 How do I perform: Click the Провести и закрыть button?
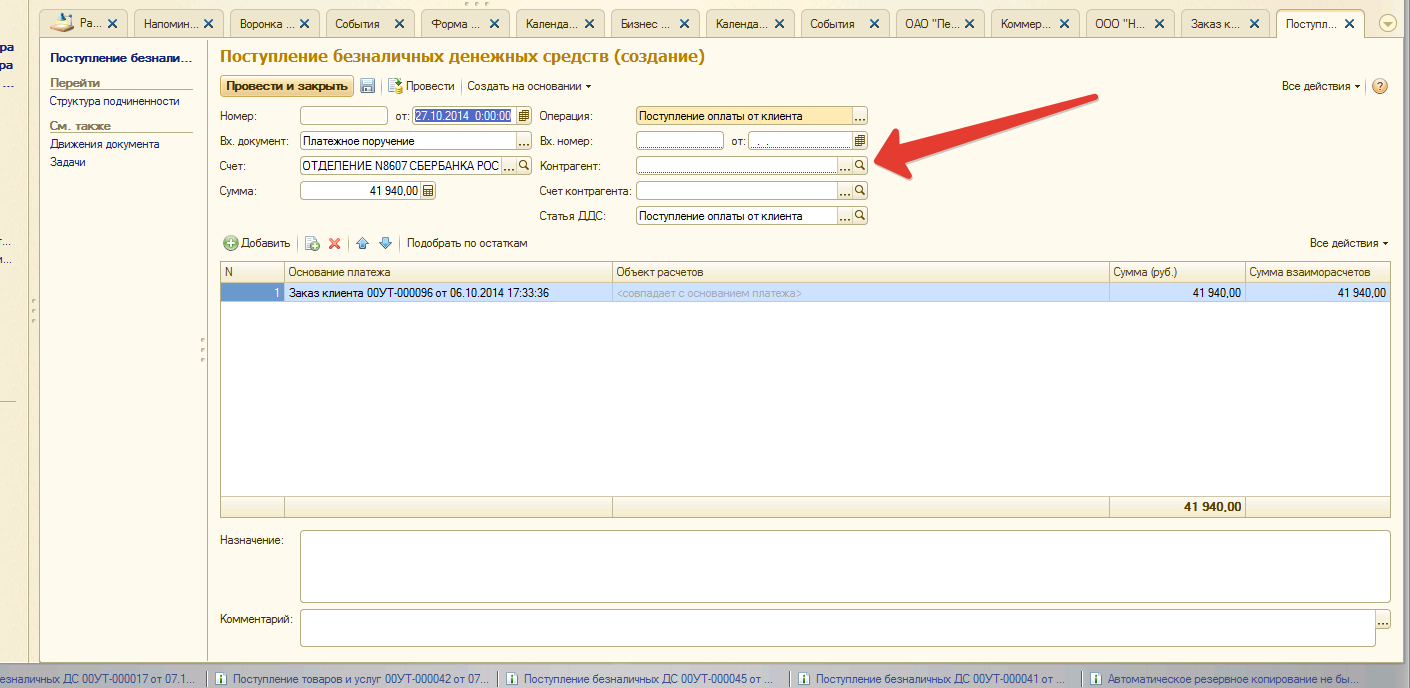click(286, 87)
